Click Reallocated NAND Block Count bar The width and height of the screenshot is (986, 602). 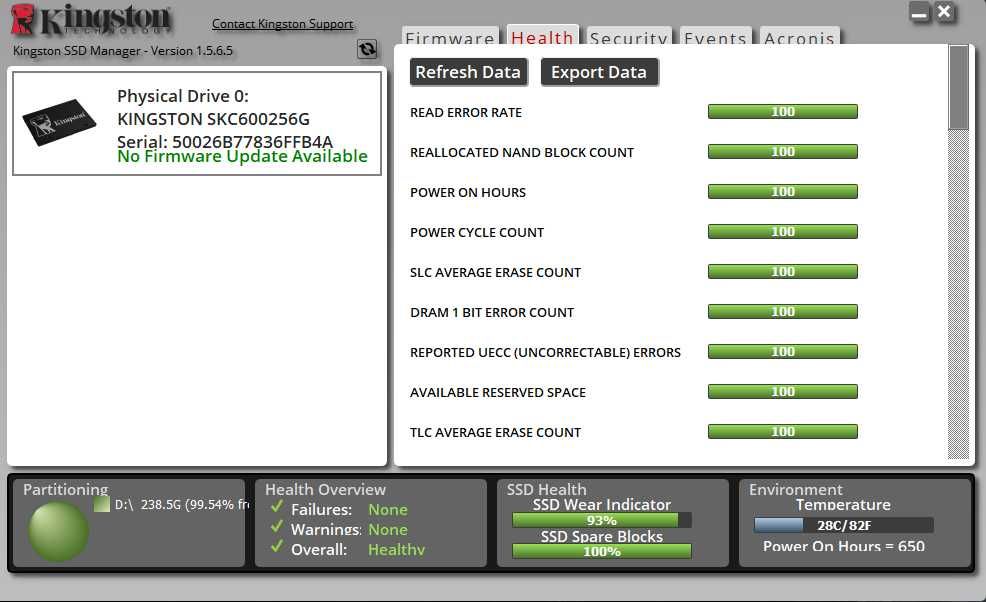(x=783, y=152)
